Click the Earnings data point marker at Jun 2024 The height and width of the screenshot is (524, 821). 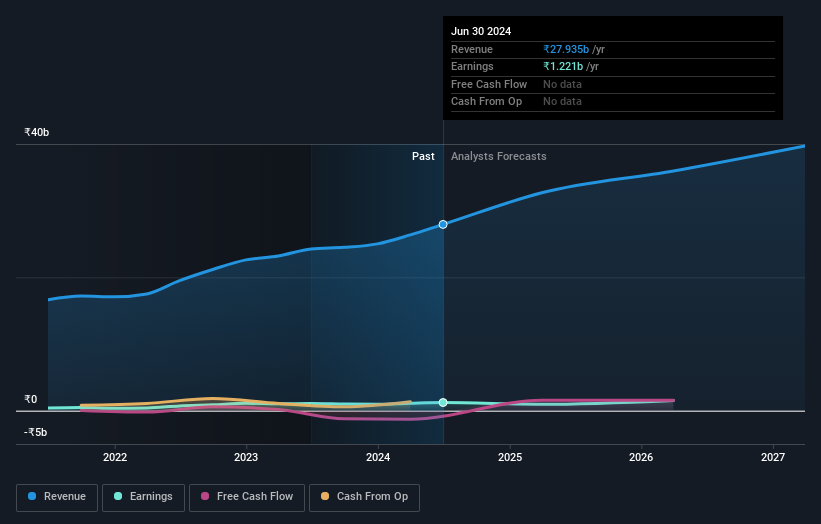pos(443,403)
